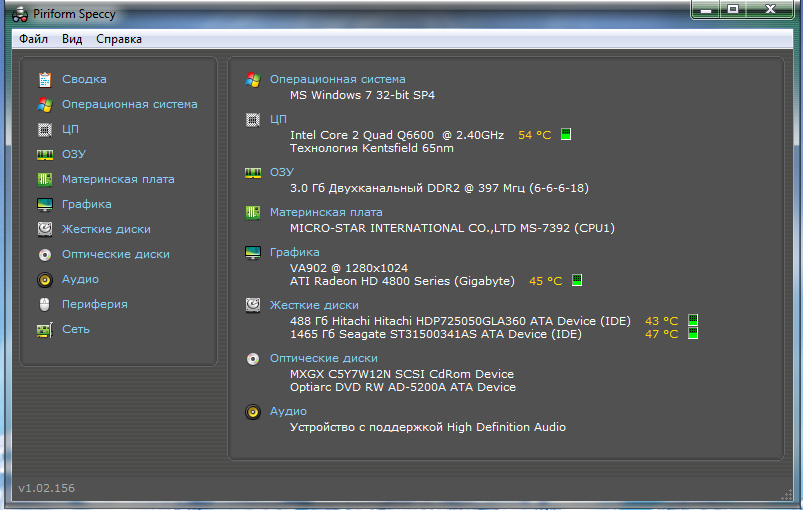The image size is (803, 510).
Task: Click Жесткие диски heading in summary panel
Action: pos(314,306)
